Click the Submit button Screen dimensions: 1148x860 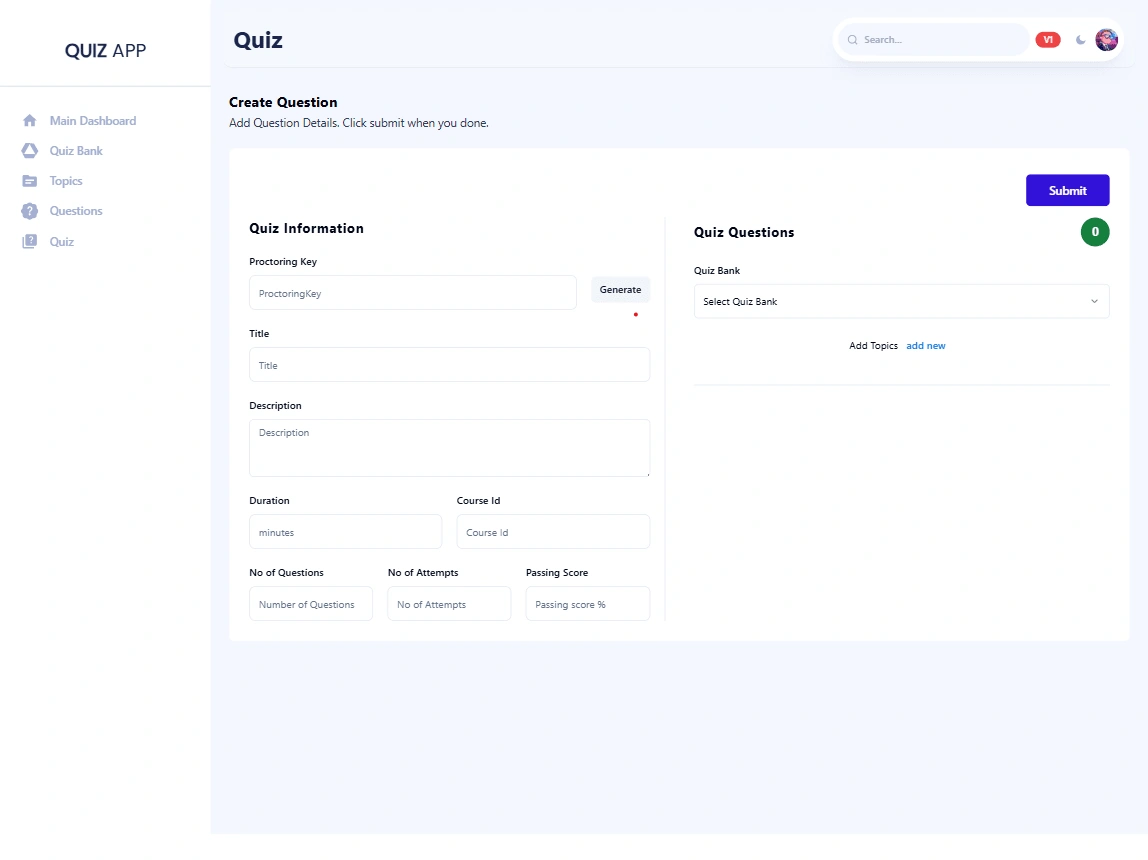tap(1067, 190)
